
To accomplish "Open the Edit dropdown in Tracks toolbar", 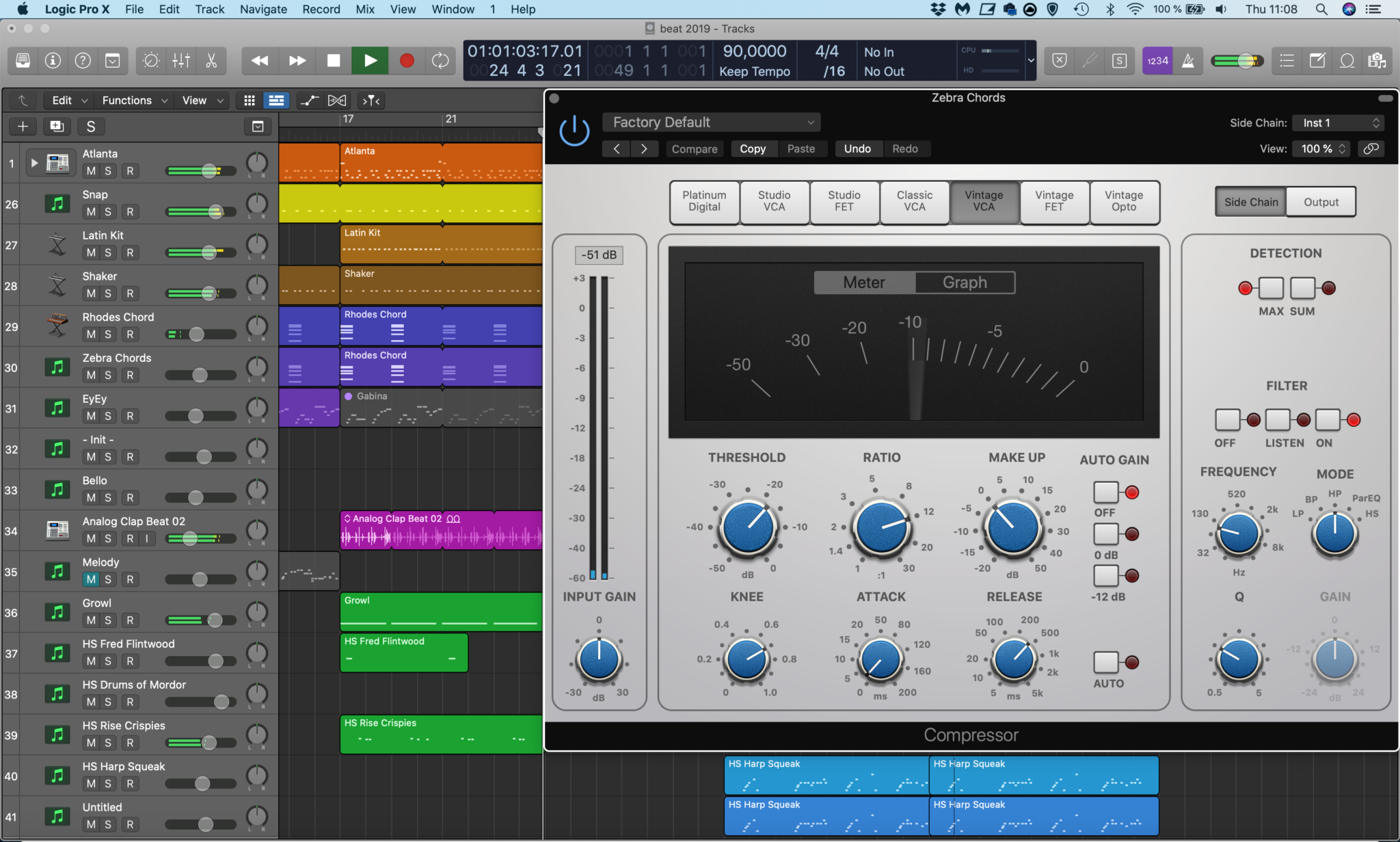I will [69, 101].
